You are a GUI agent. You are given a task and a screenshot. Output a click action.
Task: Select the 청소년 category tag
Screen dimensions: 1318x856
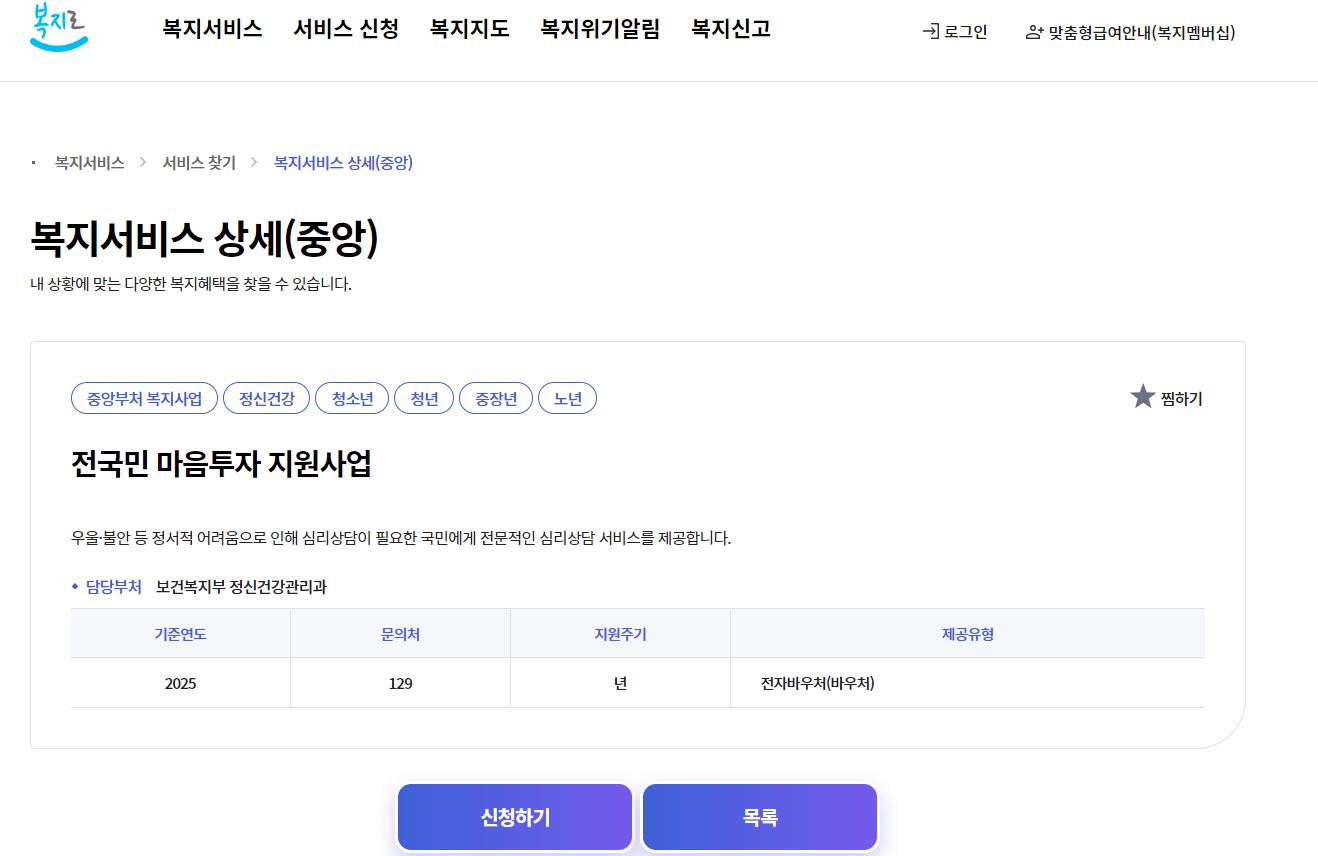tap(351, 397)
